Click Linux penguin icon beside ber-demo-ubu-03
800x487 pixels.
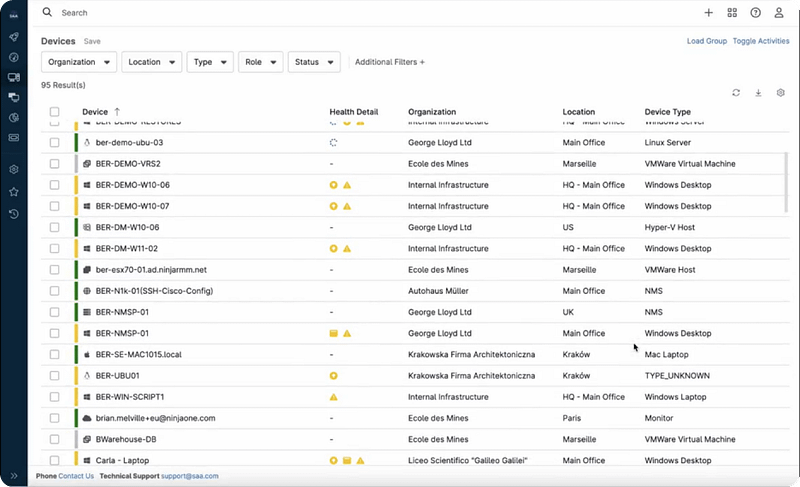(x=87, y=143)
